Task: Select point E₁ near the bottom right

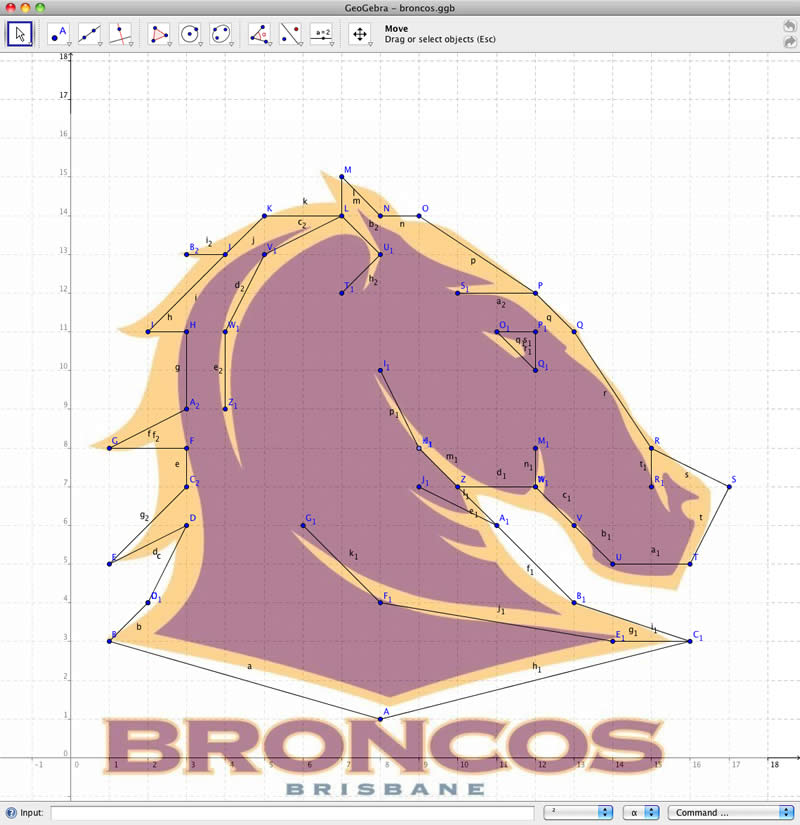Action: click(x=613, y=641)
